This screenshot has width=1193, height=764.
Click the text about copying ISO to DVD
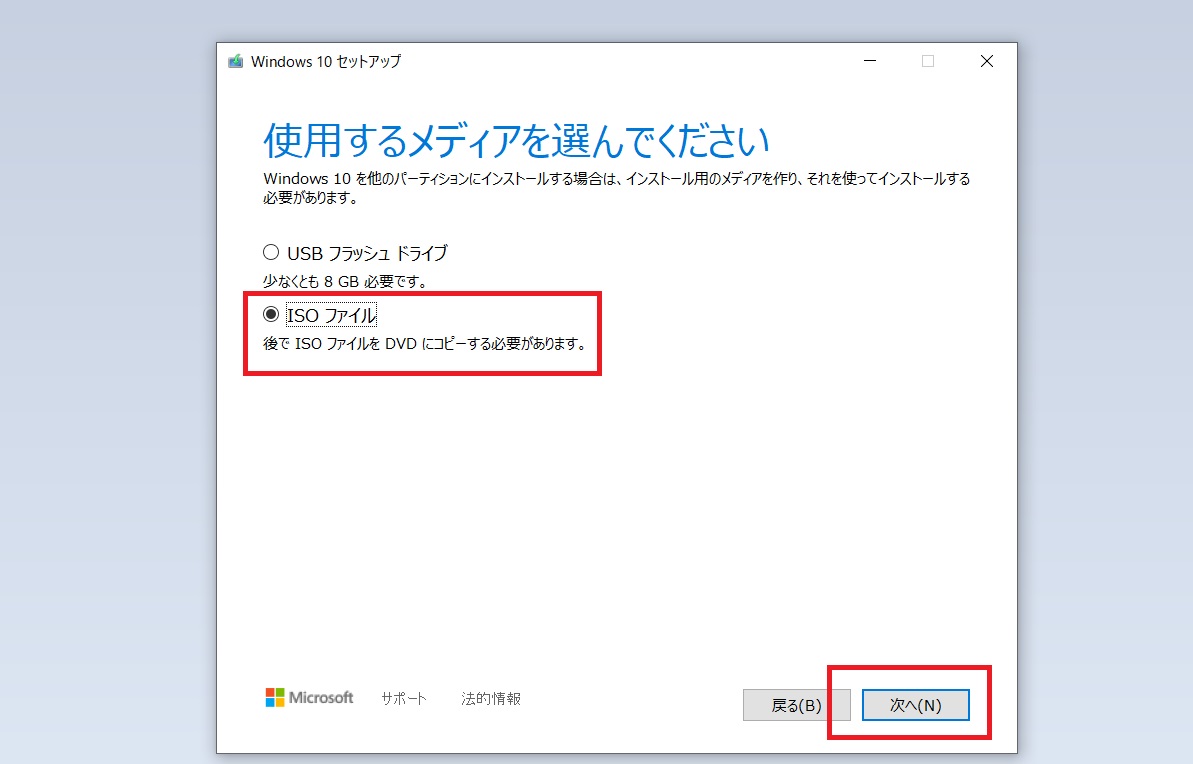pyautogui.click(x=425, y=344)
